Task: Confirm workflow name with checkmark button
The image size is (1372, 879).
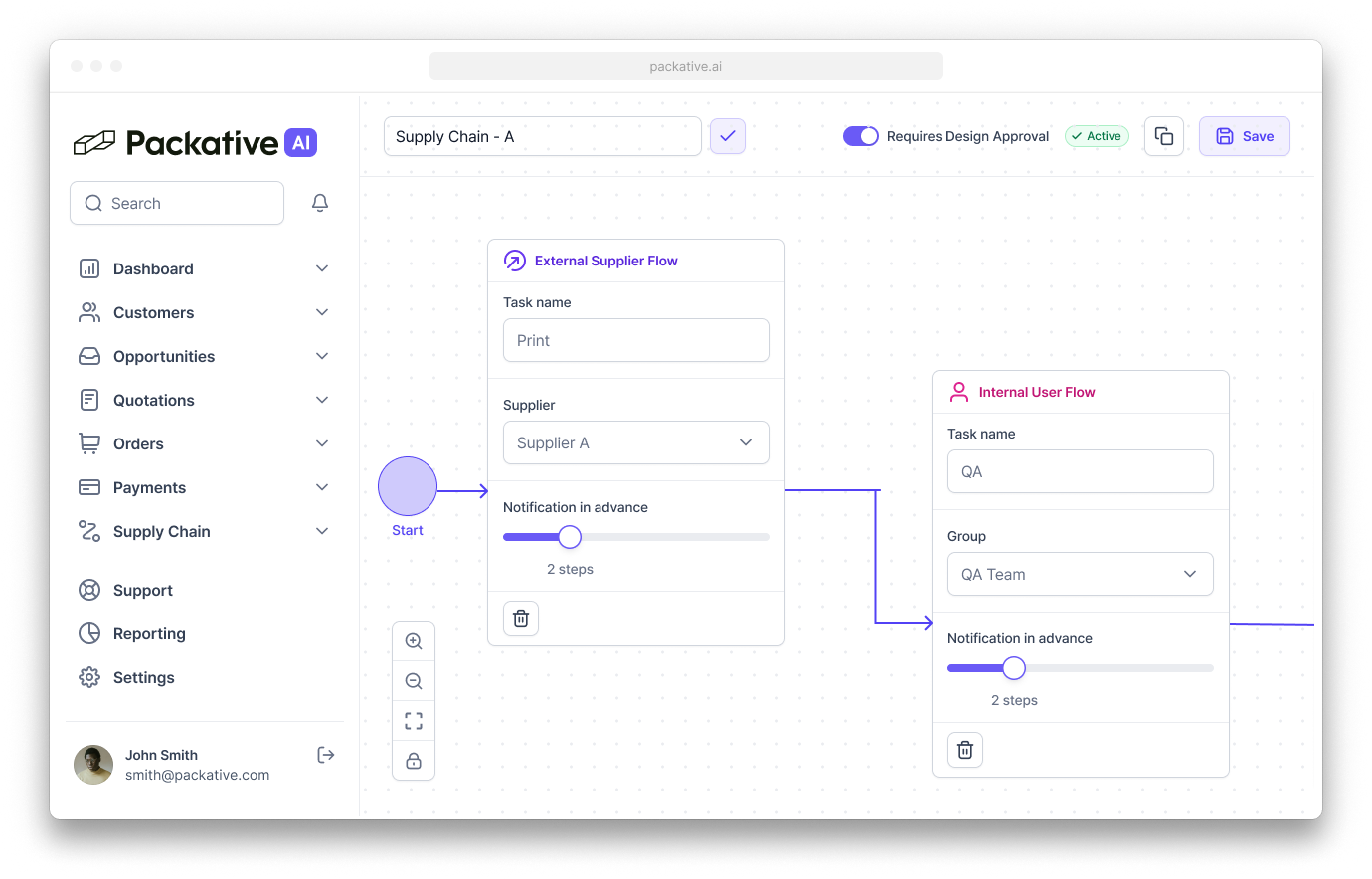Action: click(x=728, y=136)
